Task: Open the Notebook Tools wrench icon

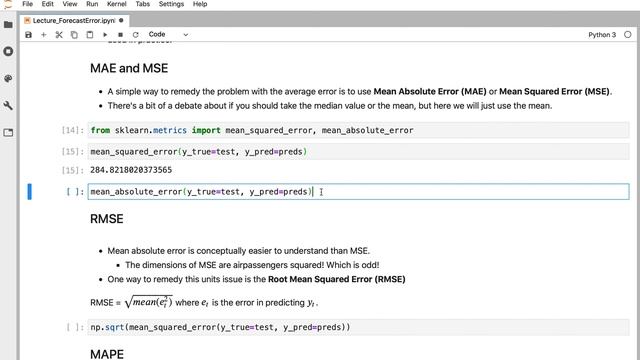Action: pyautogui.click(x=8, y=105)
